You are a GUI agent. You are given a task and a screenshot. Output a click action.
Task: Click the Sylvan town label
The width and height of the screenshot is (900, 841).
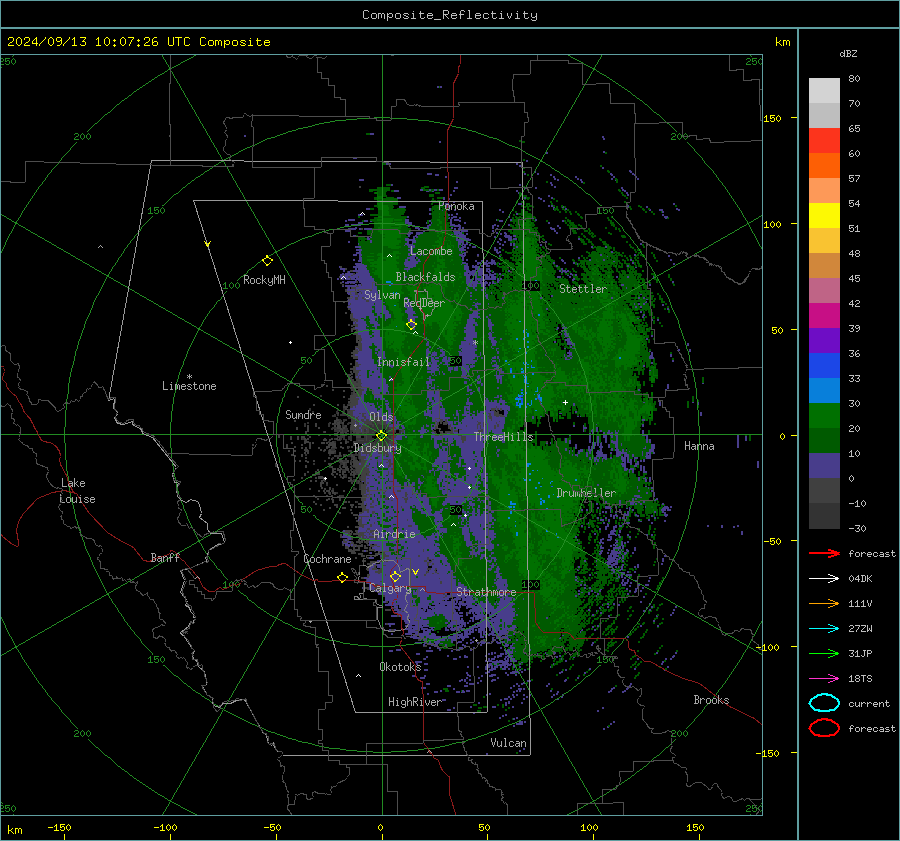click(x=382, y=295)
